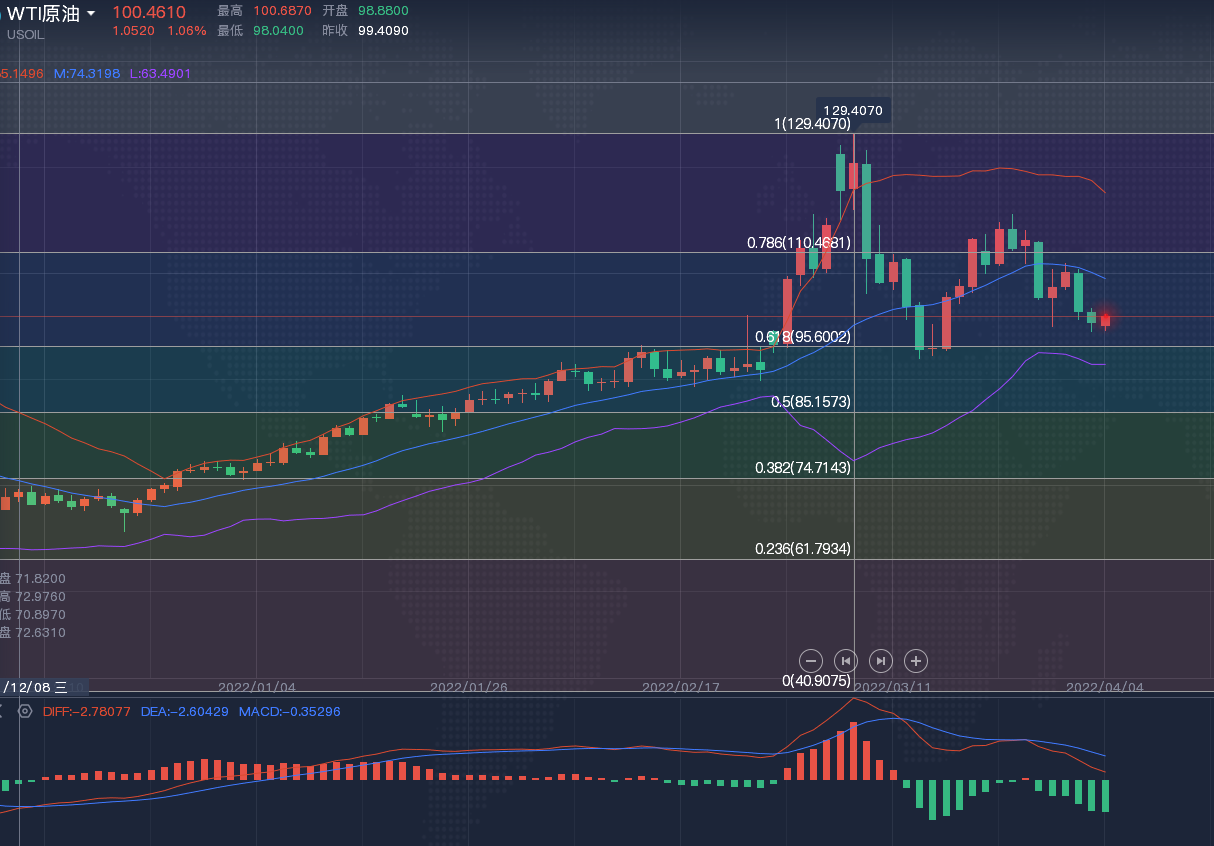Click the 129.4070 high price tooltip

[x=853, y=110]
